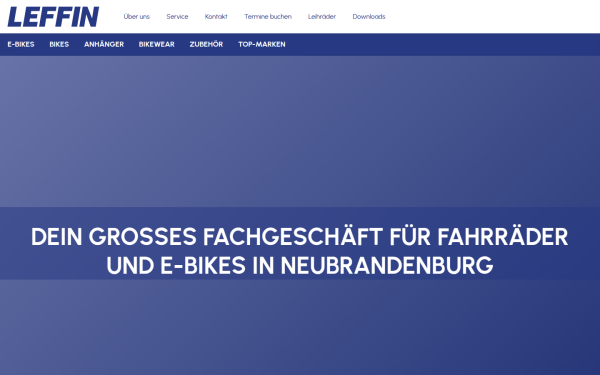Open the E-BIKES category menu
Viewport: 600px width, 375px height.
[21, 44]
